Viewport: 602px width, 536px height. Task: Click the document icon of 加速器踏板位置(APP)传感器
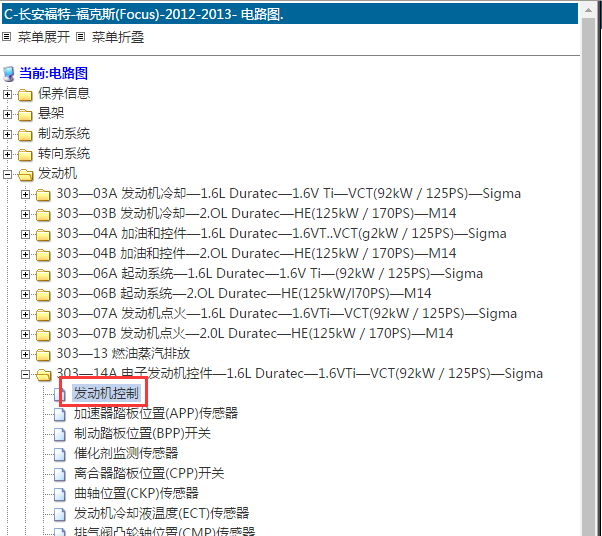pos(60,414)
